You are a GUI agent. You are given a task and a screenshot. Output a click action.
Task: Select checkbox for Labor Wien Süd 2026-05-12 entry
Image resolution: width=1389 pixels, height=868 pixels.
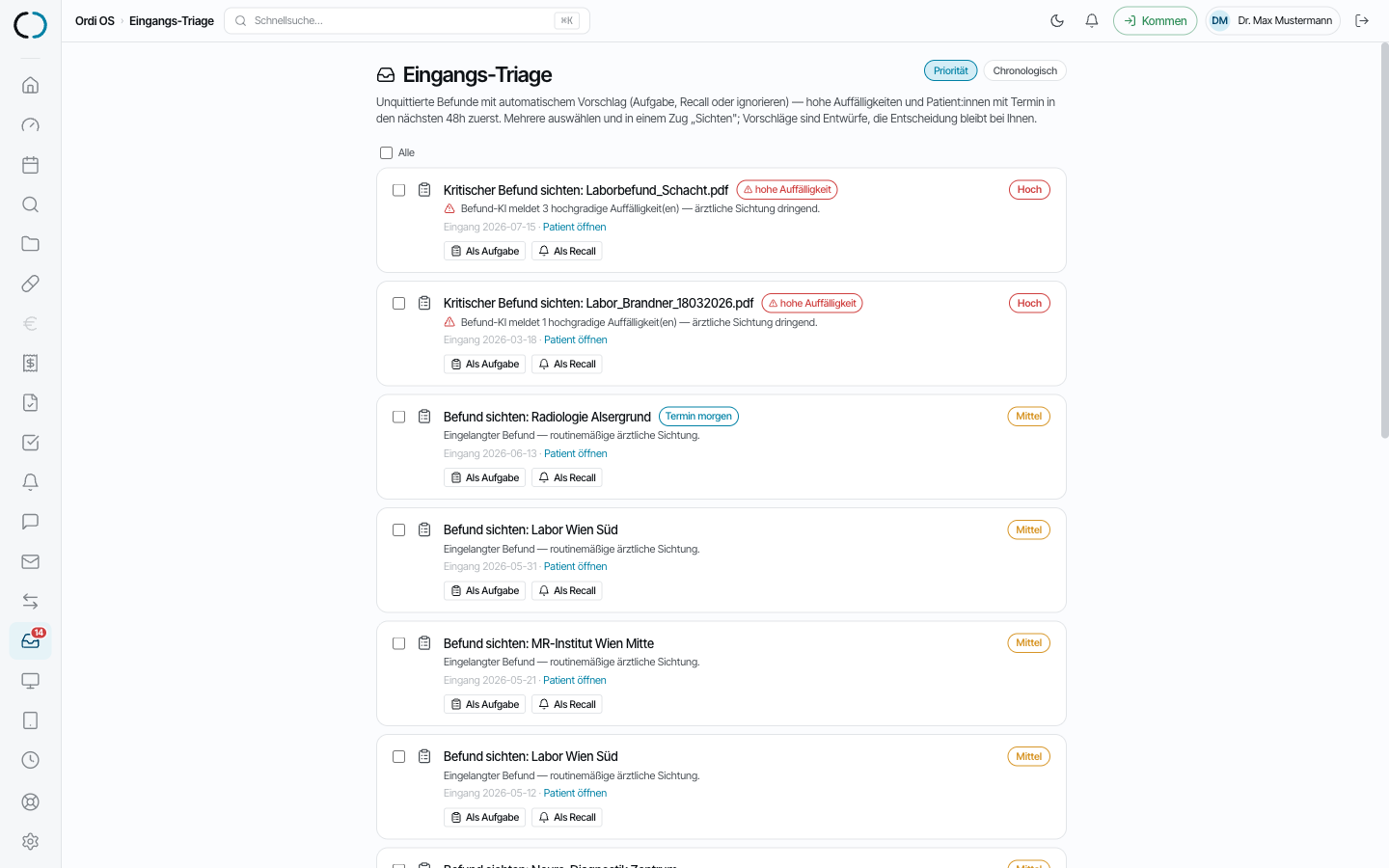click(398, 756)
